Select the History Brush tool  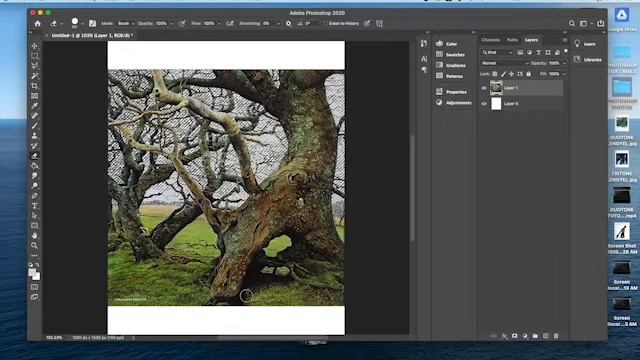pos(35,146)
